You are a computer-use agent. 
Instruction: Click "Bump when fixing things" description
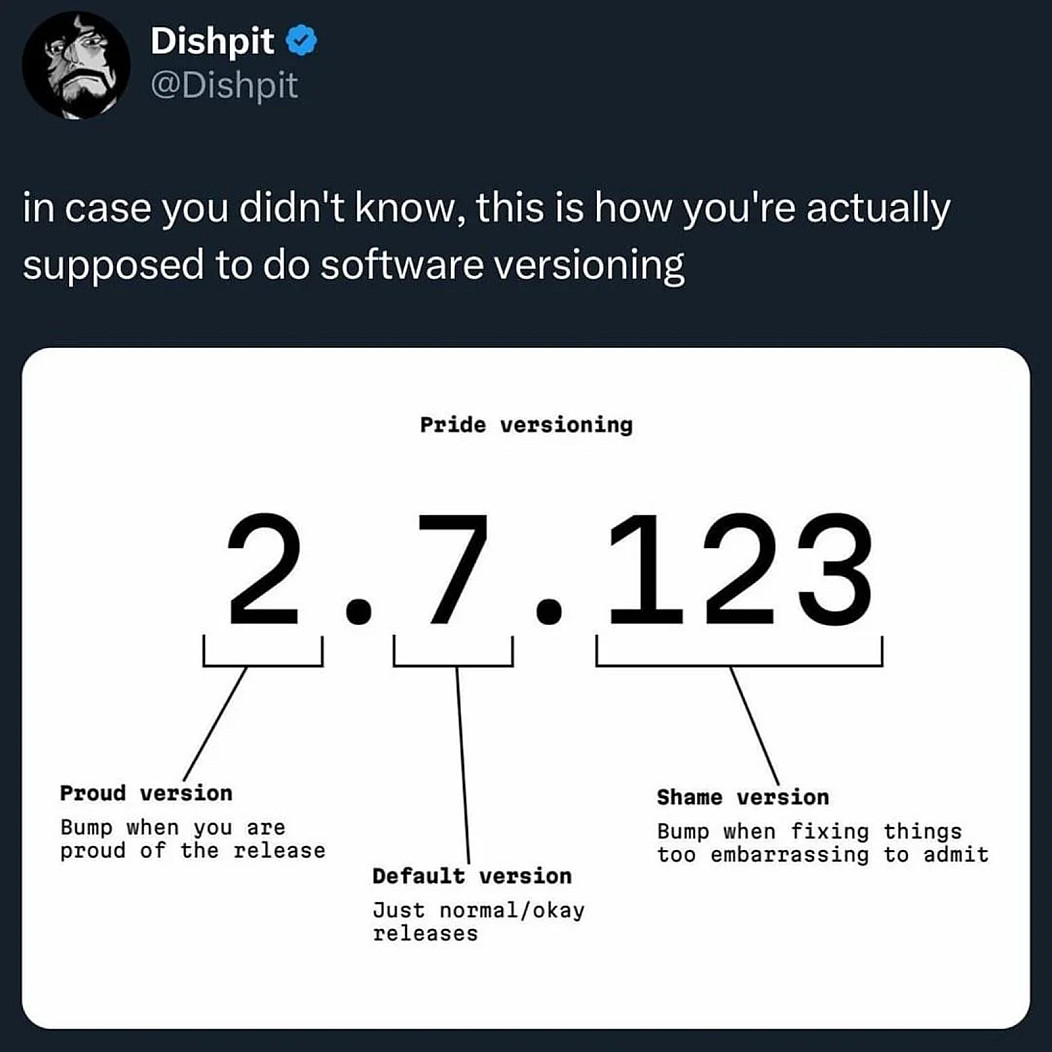pos(822,843)
